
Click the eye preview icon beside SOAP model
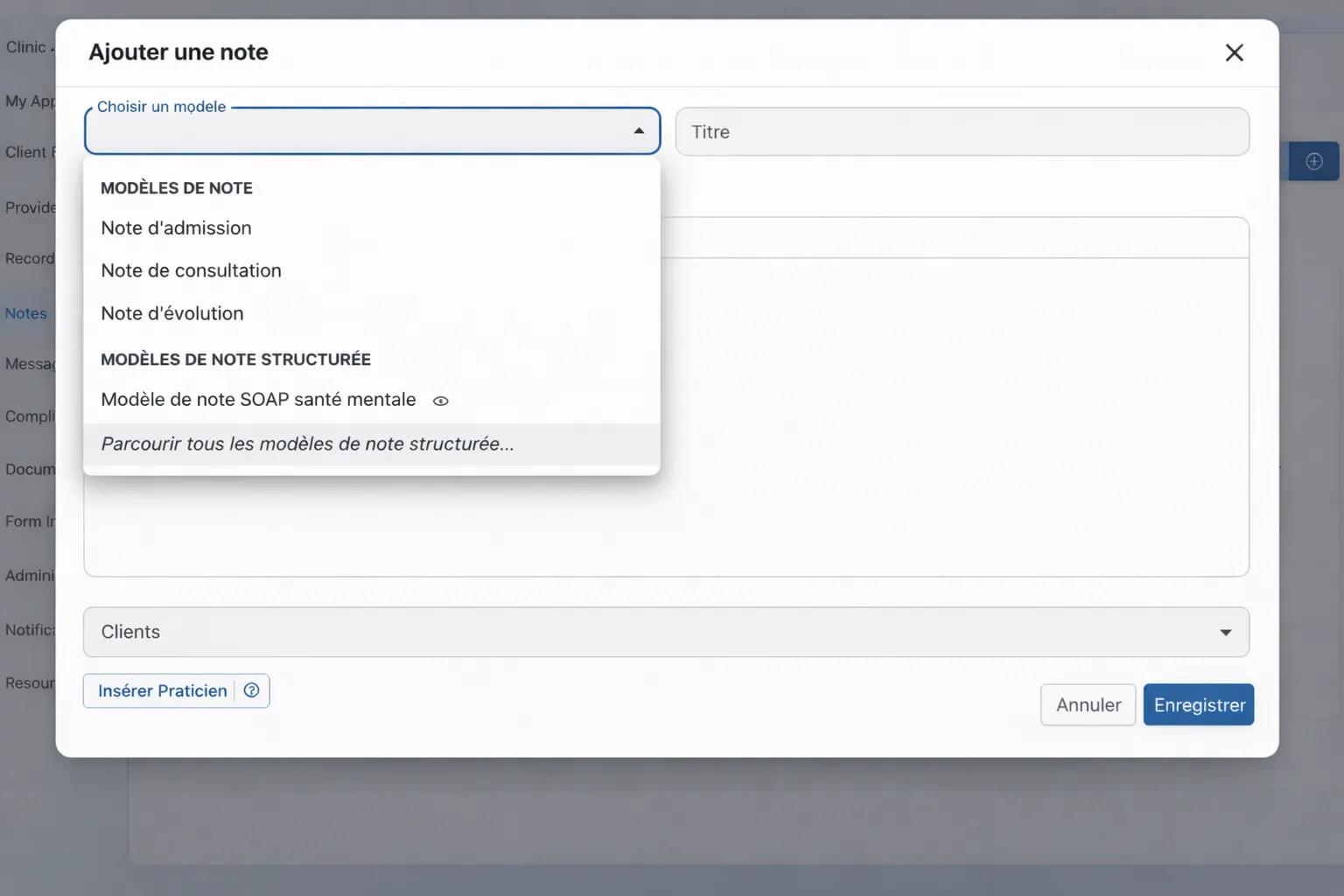tap(441, 401)
